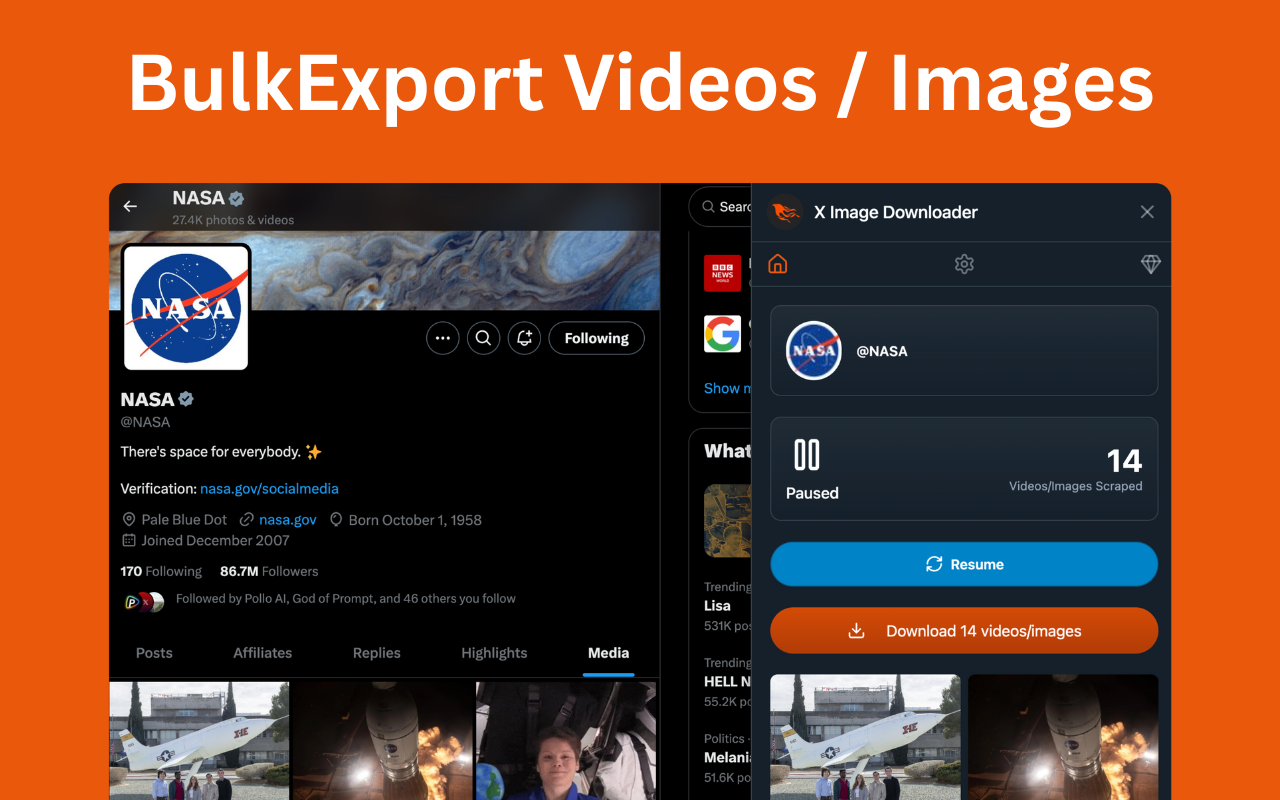Open the downloader settings gear
Viewport: 1280px width, 800px height.
(963, 264)
